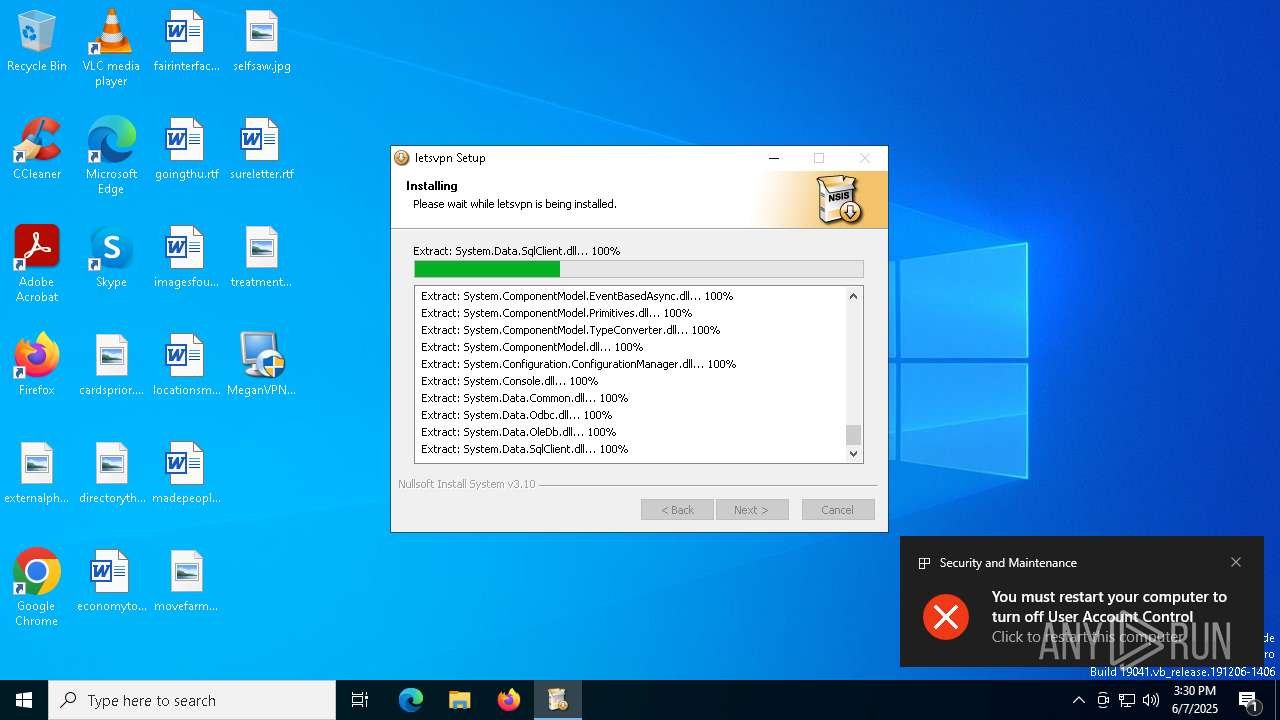Show hidden system tray icons

pos(1078,700)
